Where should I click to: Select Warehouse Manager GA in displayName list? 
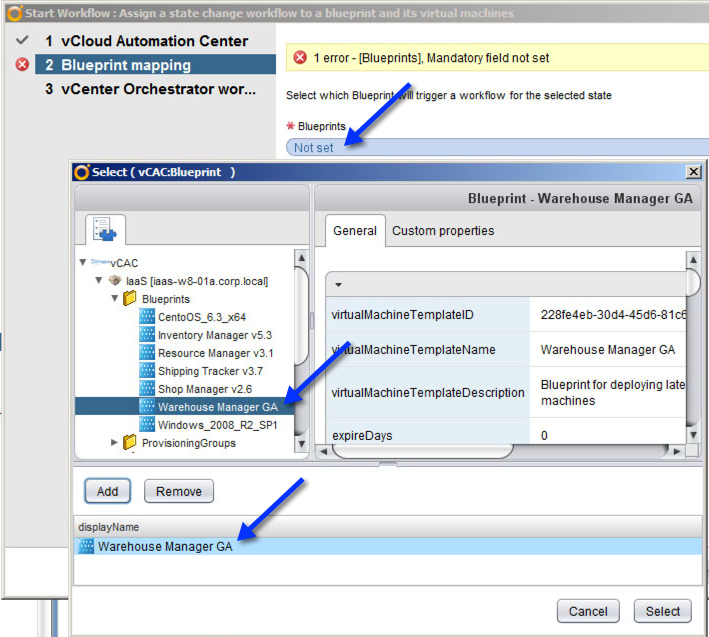click(388, 546)
